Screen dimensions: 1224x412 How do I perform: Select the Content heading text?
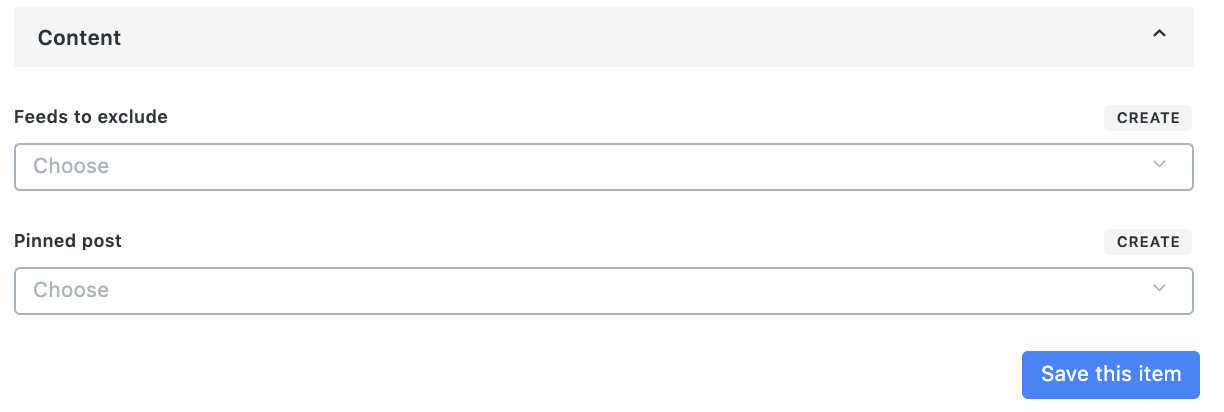pyautogui.click(x=79, y=38)
